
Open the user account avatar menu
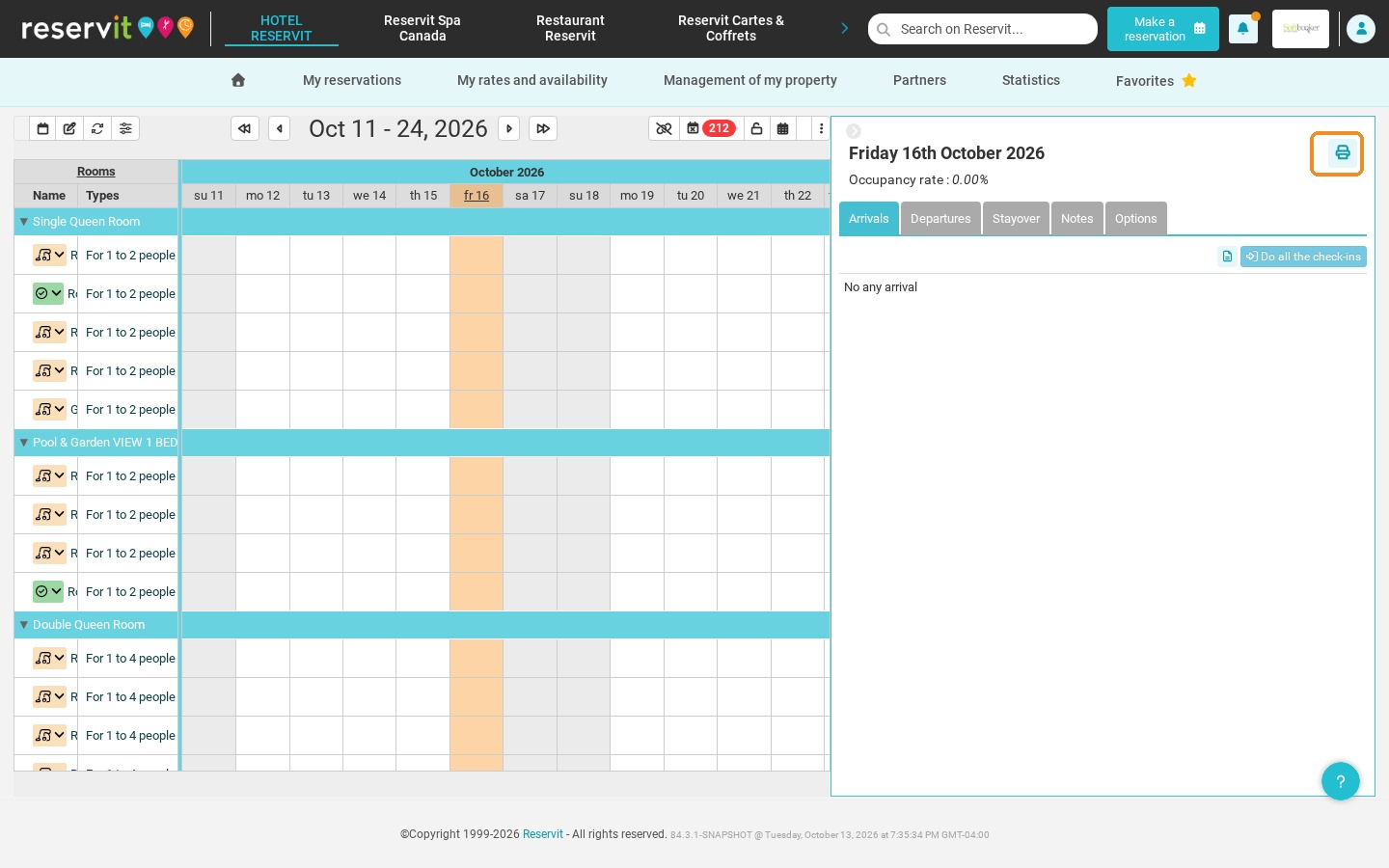tap(1361, 29)
